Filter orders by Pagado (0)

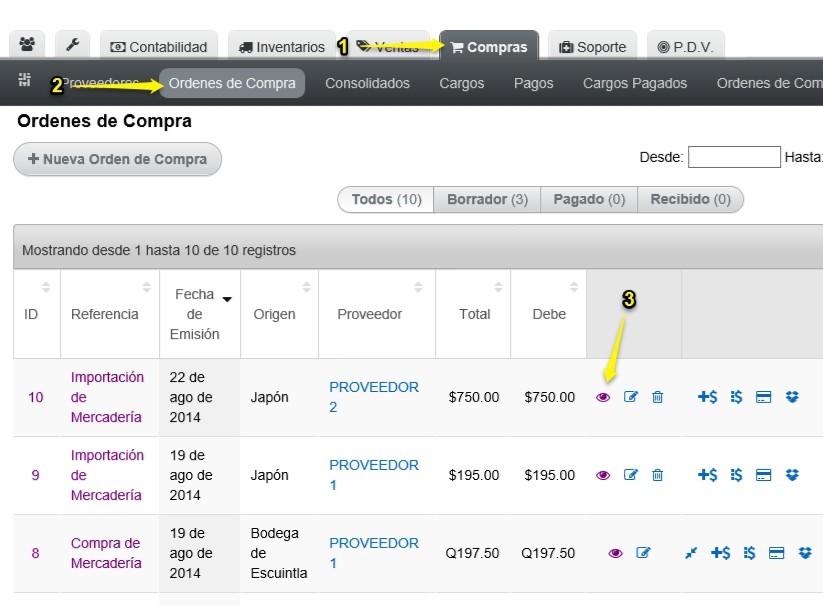coord(589,199)
